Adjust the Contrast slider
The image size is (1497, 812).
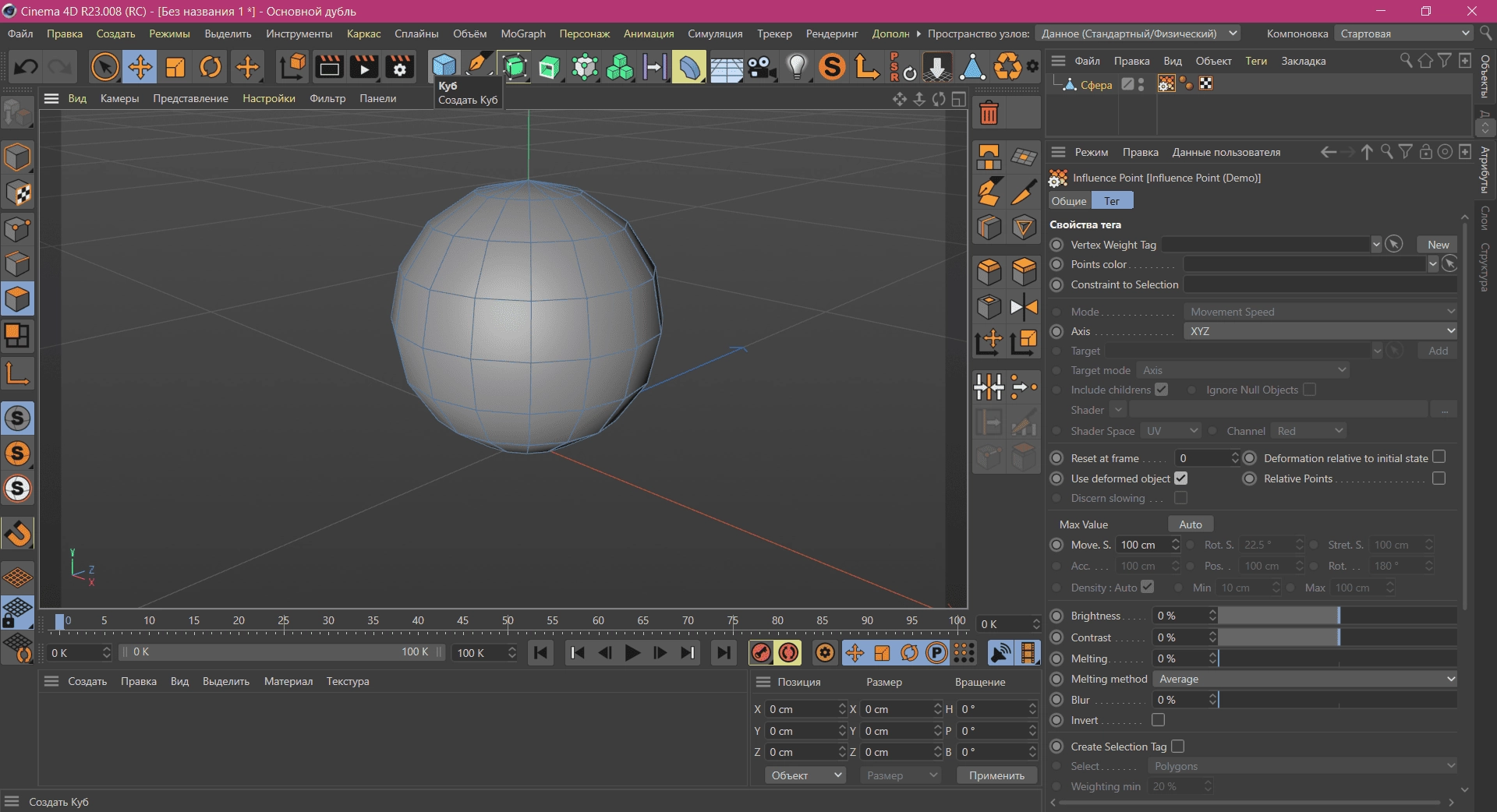1337,637
